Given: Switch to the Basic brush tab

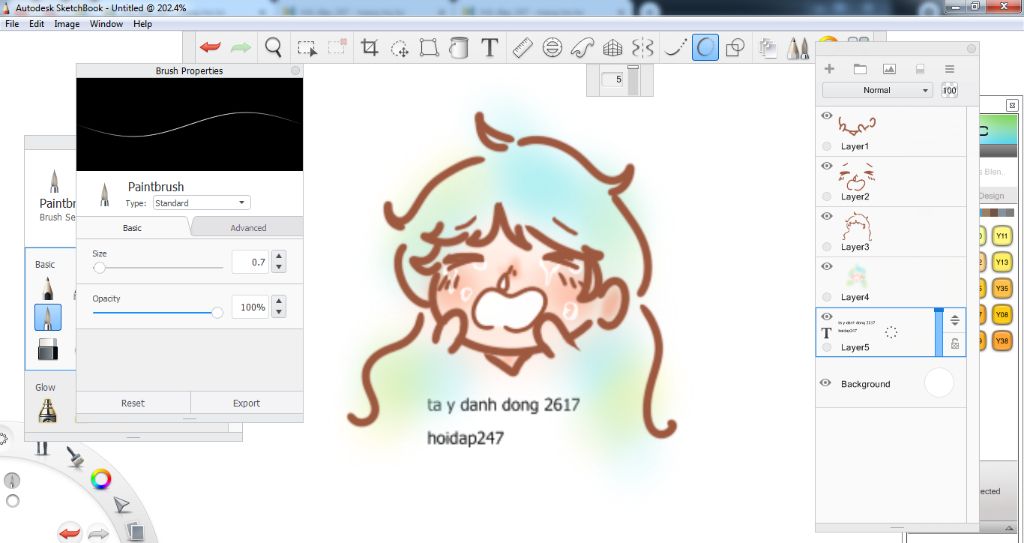Looking at the screenshot, I should (132, 227).
